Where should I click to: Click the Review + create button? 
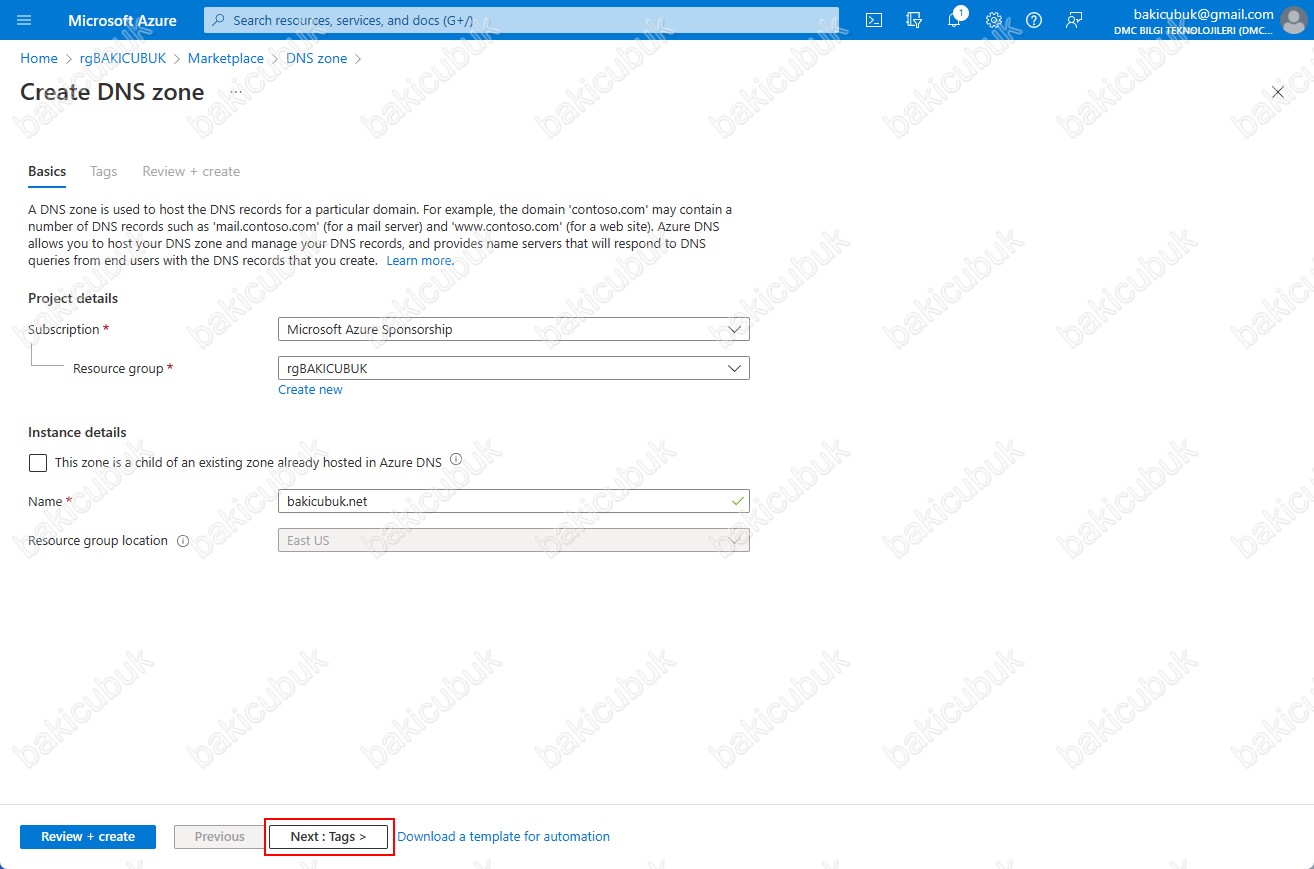pos(88,837)
